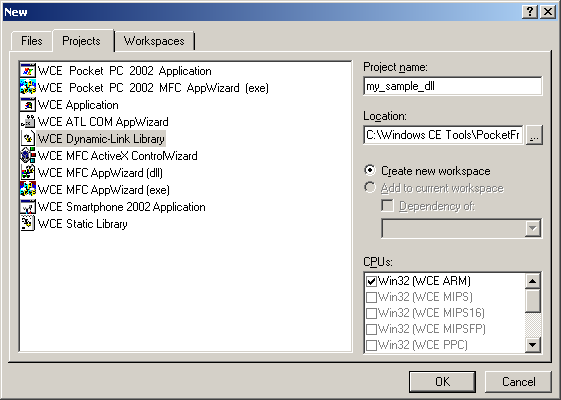Uncheck Win32 (WCE ARM) CPU checkbox
This screenshot has width=561, height=400.
click(371, 281)
